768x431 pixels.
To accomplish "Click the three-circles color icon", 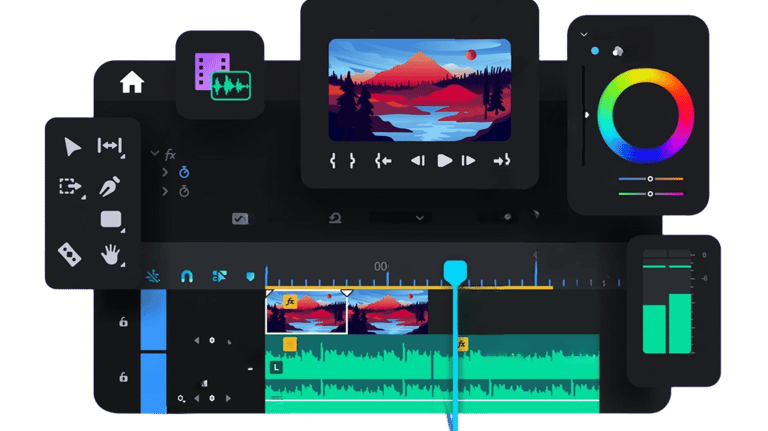I will 618,51.
